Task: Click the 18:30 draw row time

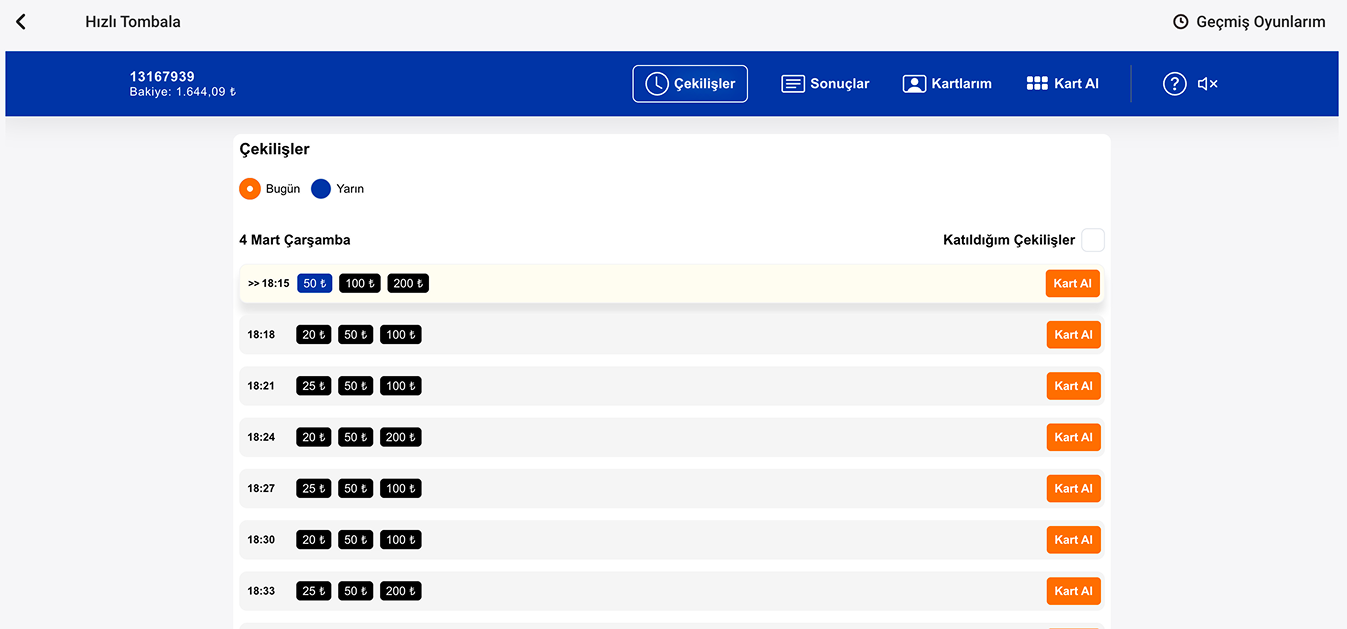Action: coord(261,540)
